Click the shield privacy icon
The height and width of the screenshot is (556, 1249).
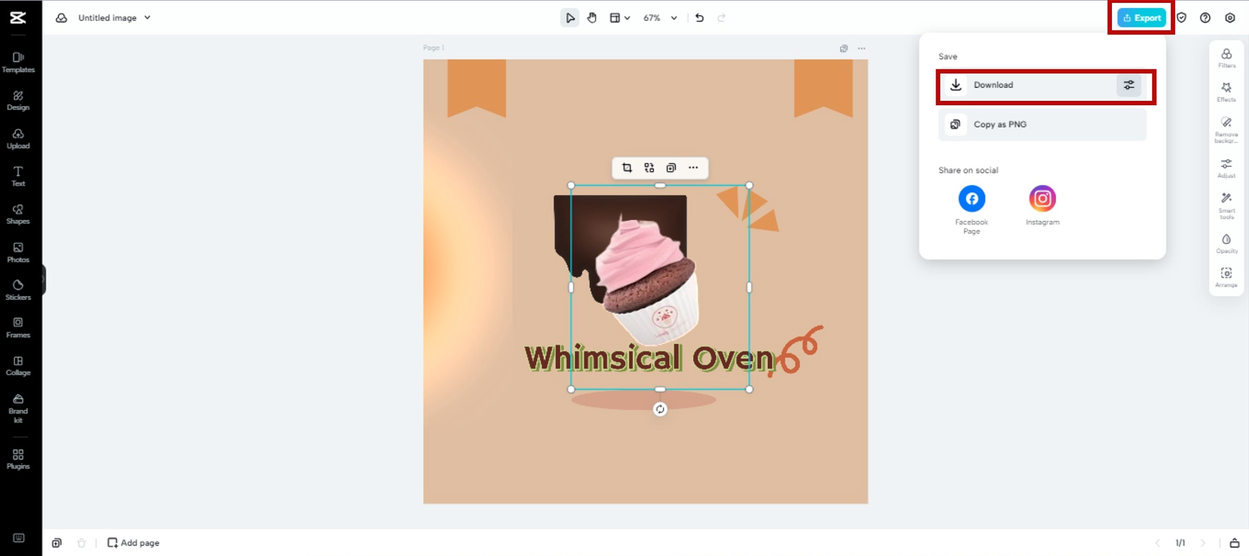[x=1181, y=18]
